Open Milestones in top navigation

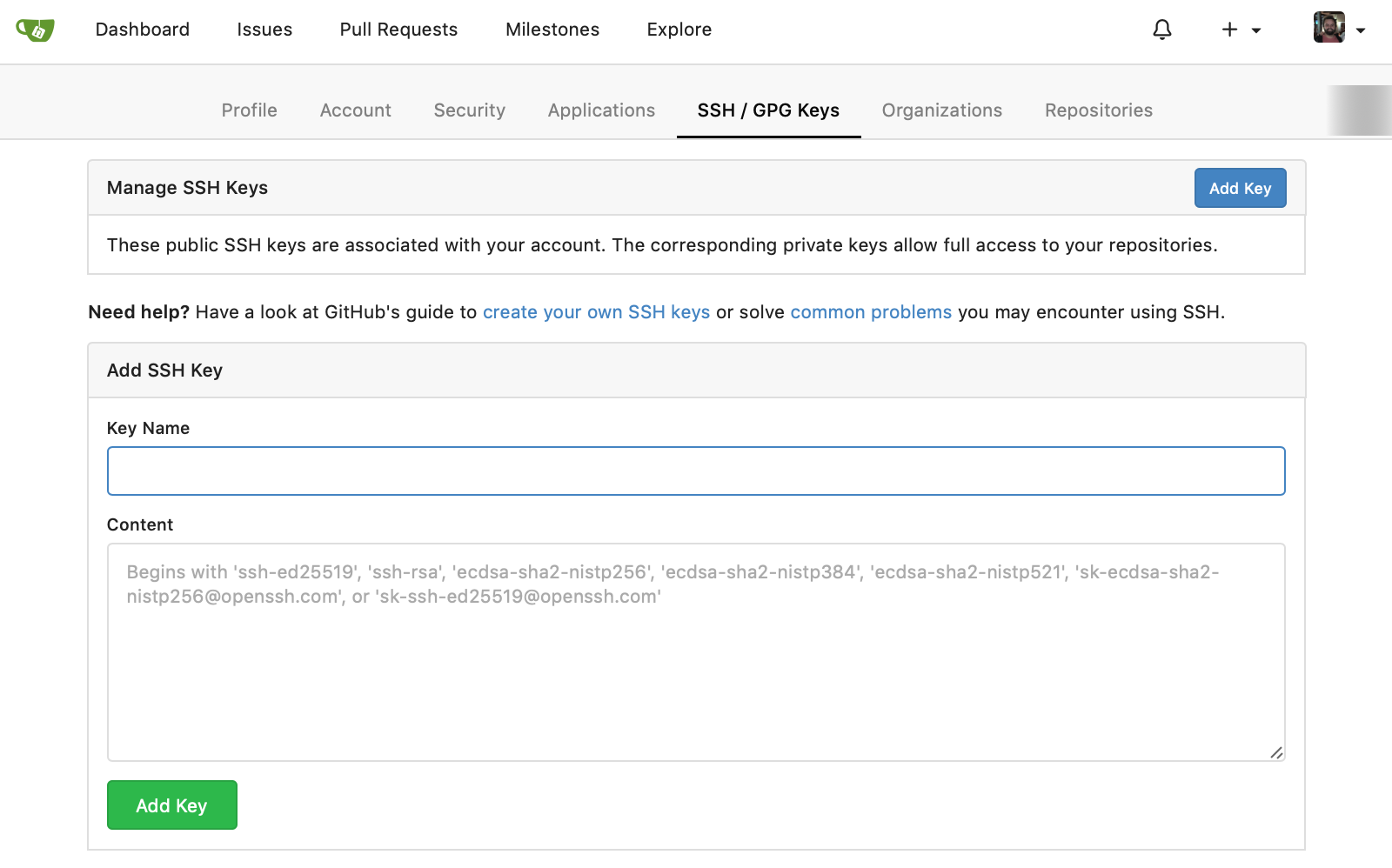tap(552, 30)
